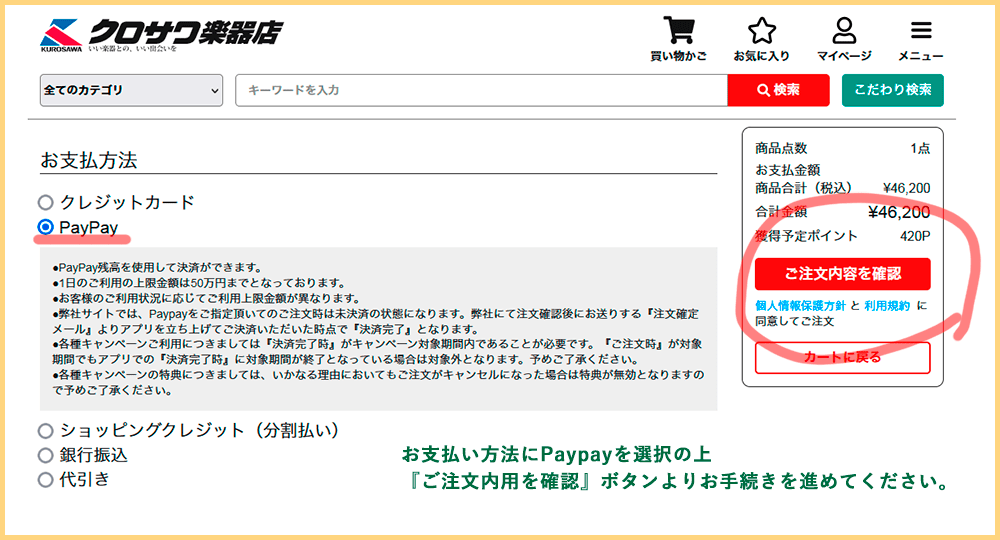
Task: Click the お気に入り star icon
Action: [762, 30]
